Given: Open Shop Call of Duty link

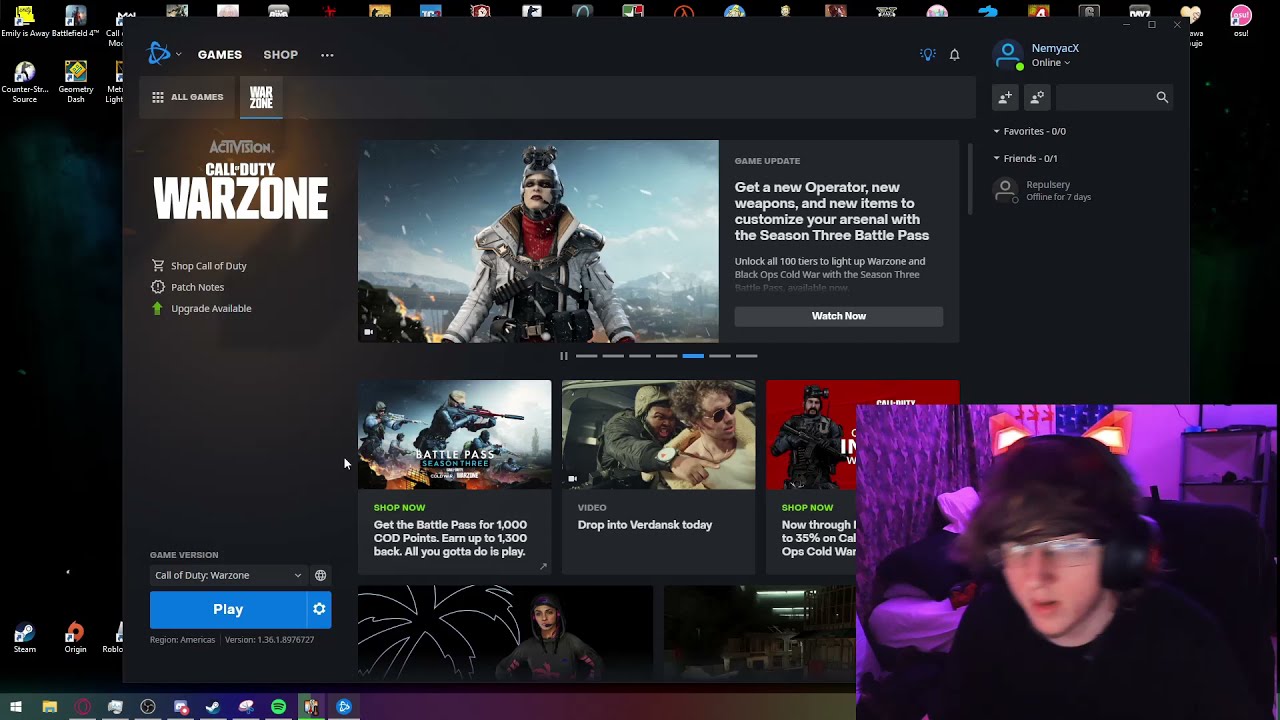Looking at the screenshot, I should [x=199, y=266].
